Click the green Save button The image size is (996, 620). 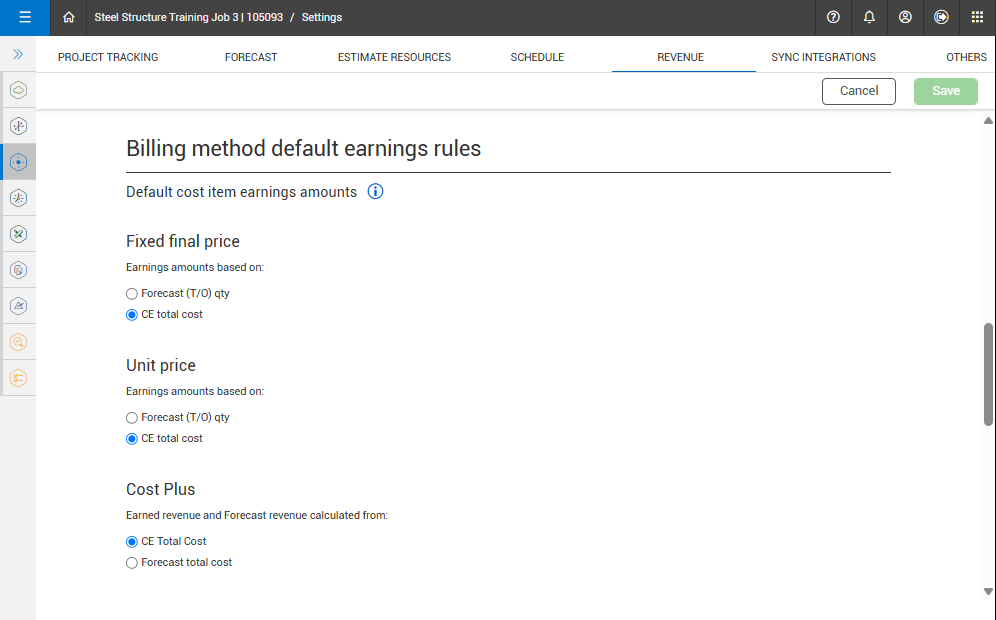click(x=946, y=91)
